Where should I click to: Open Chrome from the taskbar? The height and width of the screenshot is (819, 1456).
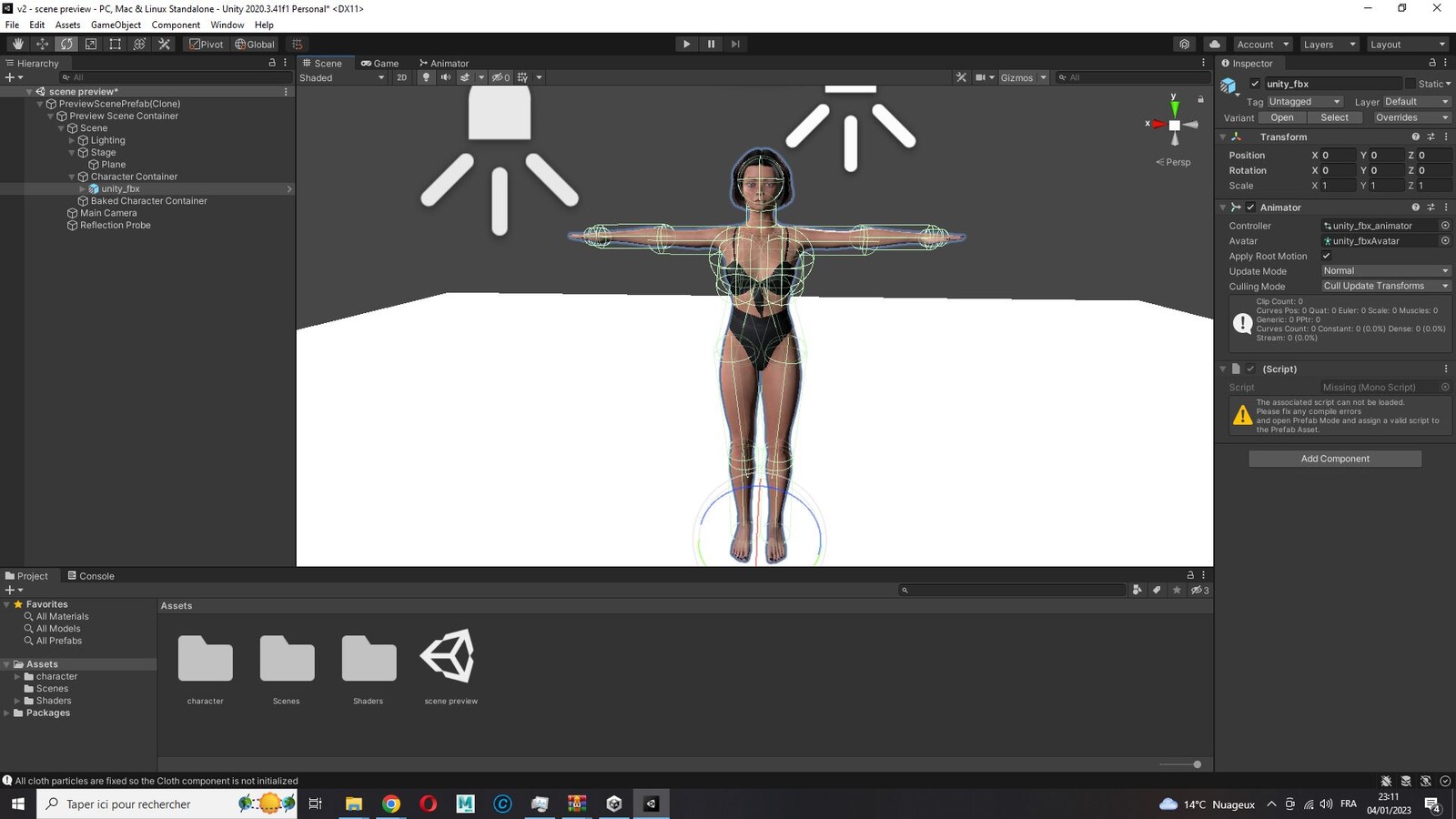click(391, 804)
